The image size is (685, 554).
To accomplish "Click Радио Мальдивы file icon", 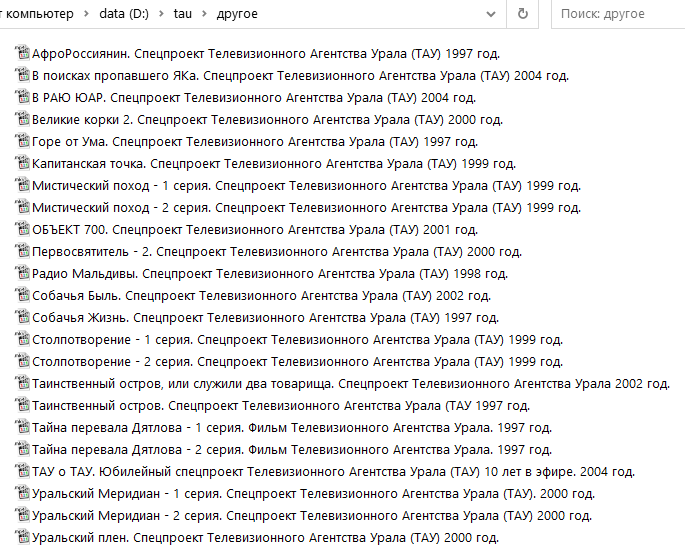I will 22,273.
